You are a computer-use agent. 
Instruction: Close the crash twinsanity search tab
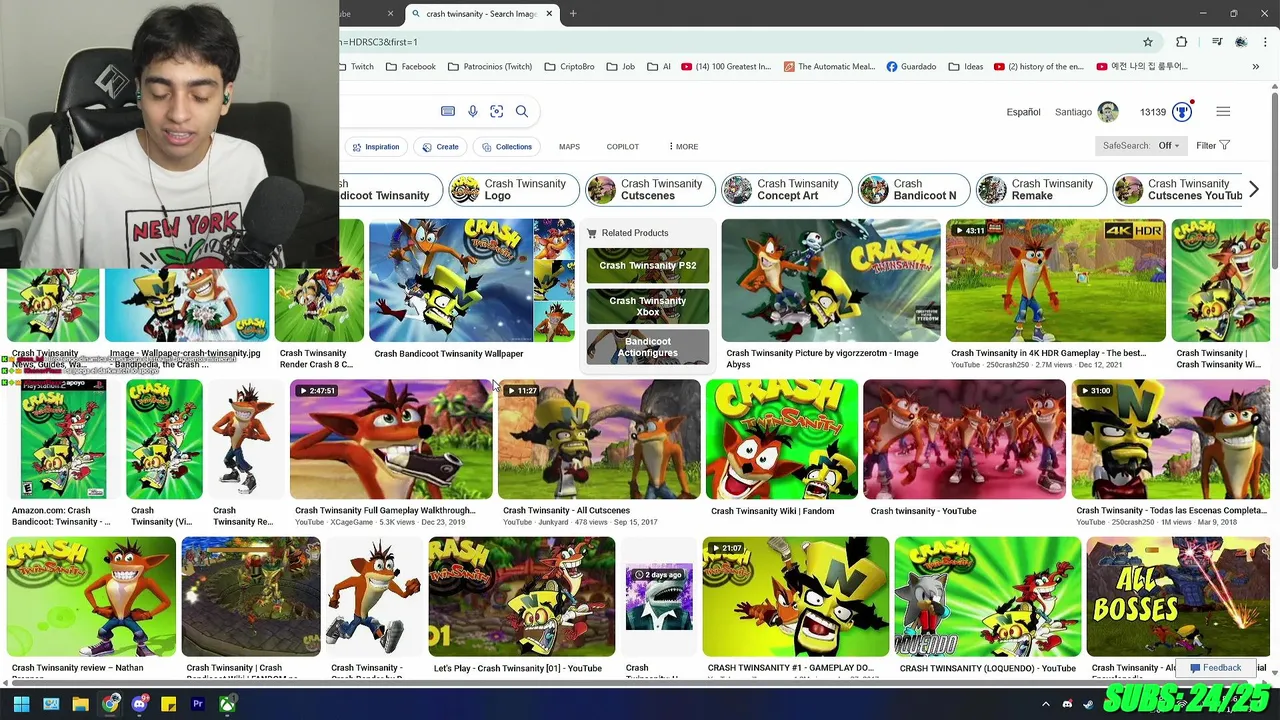(x=549, y=14)
